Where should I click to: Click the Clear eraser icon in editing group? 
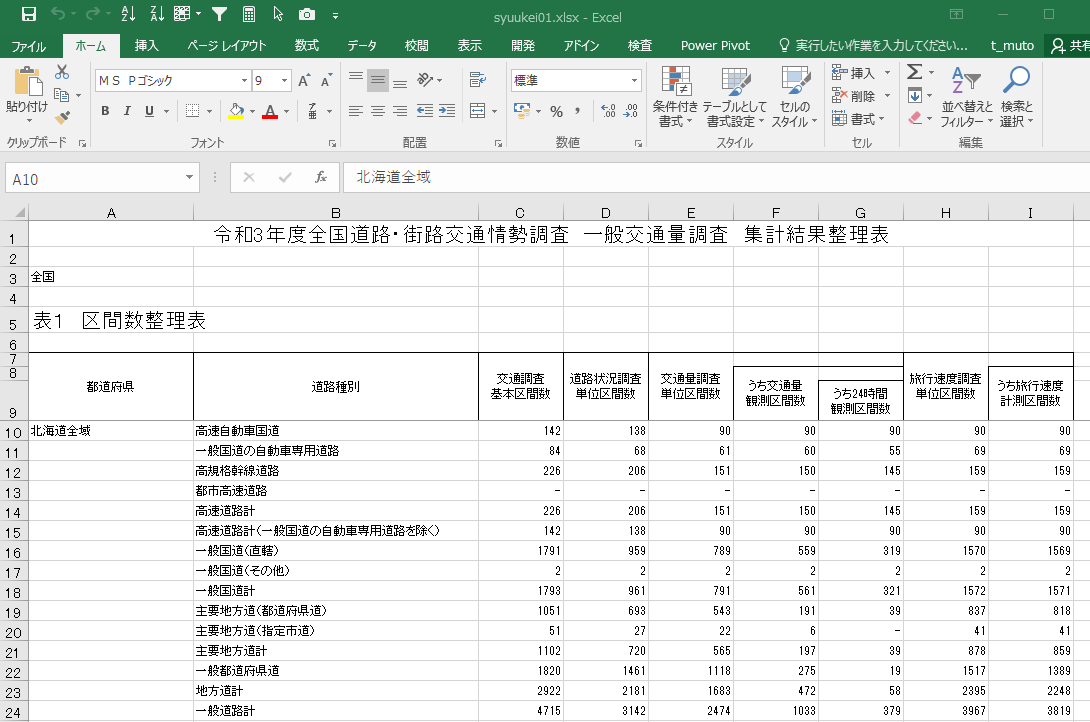click(x=915, y=118)
